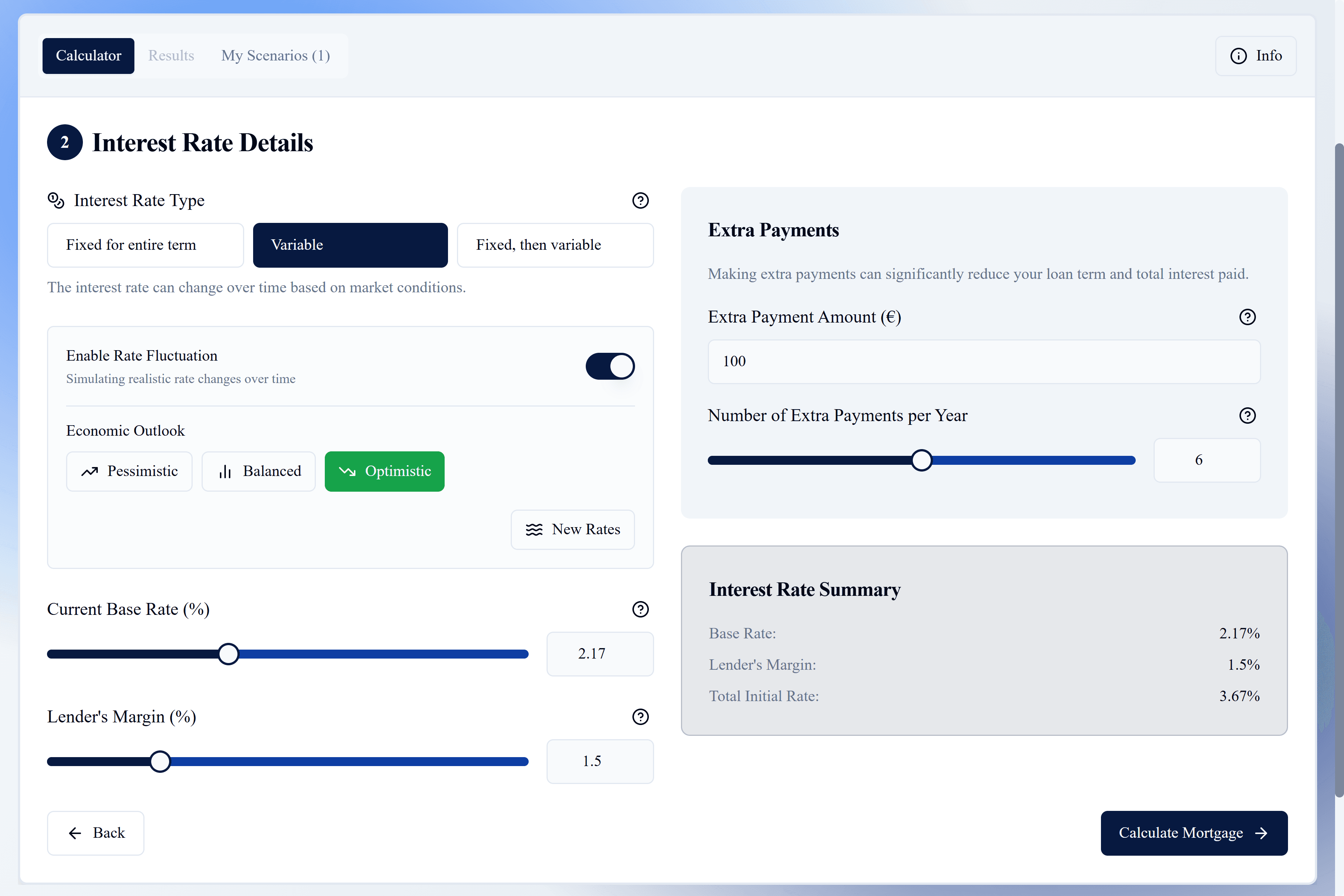Click the Info button in the header
The height and width of the screenshot is (896, 1344).
[x=1256, y=55]
